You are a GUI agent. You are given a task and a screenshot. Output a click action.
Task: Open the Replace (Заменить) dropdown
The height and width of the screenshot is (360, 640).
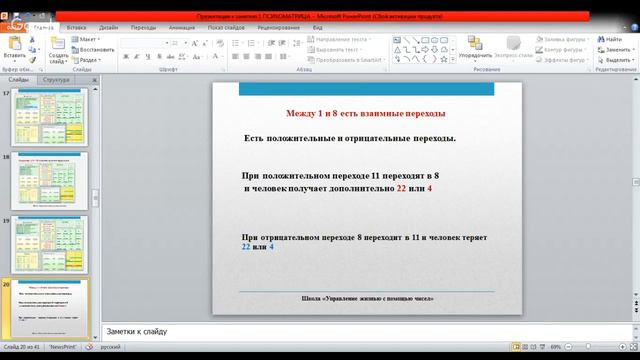[616, 50]
